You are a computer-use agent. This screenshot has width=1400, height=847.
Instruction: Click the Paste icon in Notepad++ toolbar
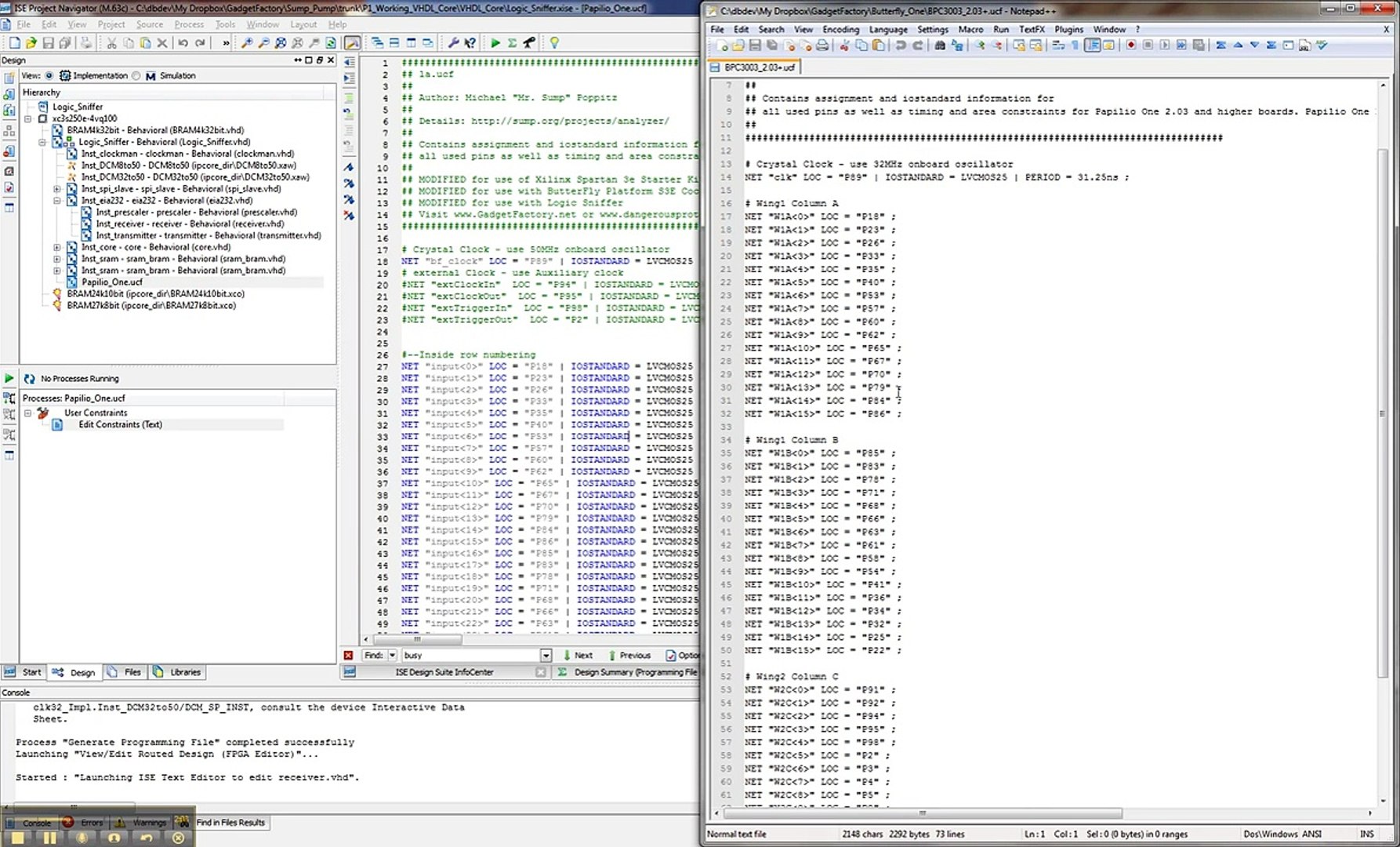click(x=879, y=45)
